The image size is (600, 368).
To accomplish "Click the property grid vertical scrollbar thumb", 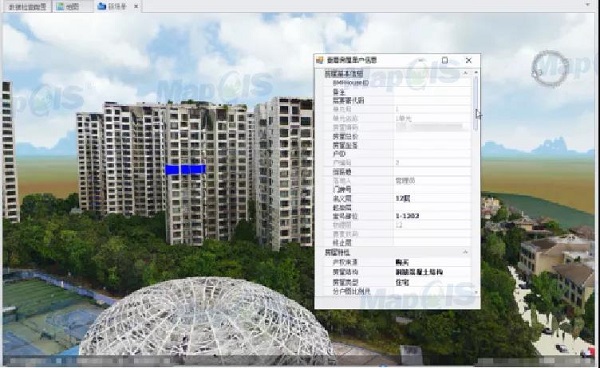I will tap(476, 103).
